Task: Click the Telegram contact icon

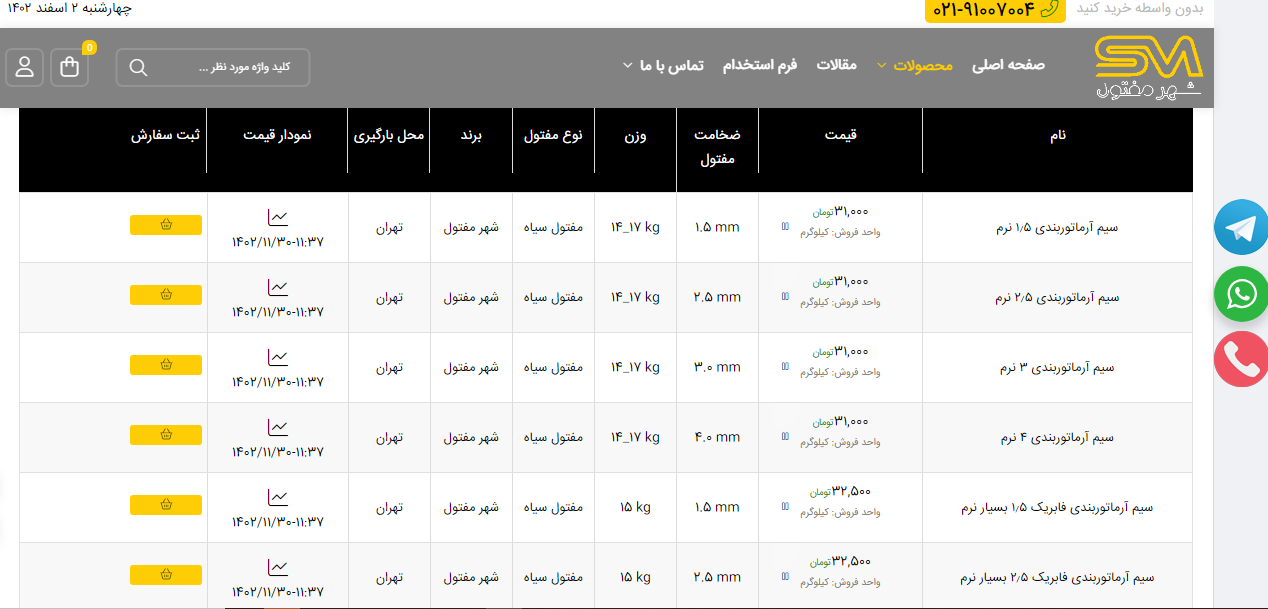Action: (x=1241, y=228)
